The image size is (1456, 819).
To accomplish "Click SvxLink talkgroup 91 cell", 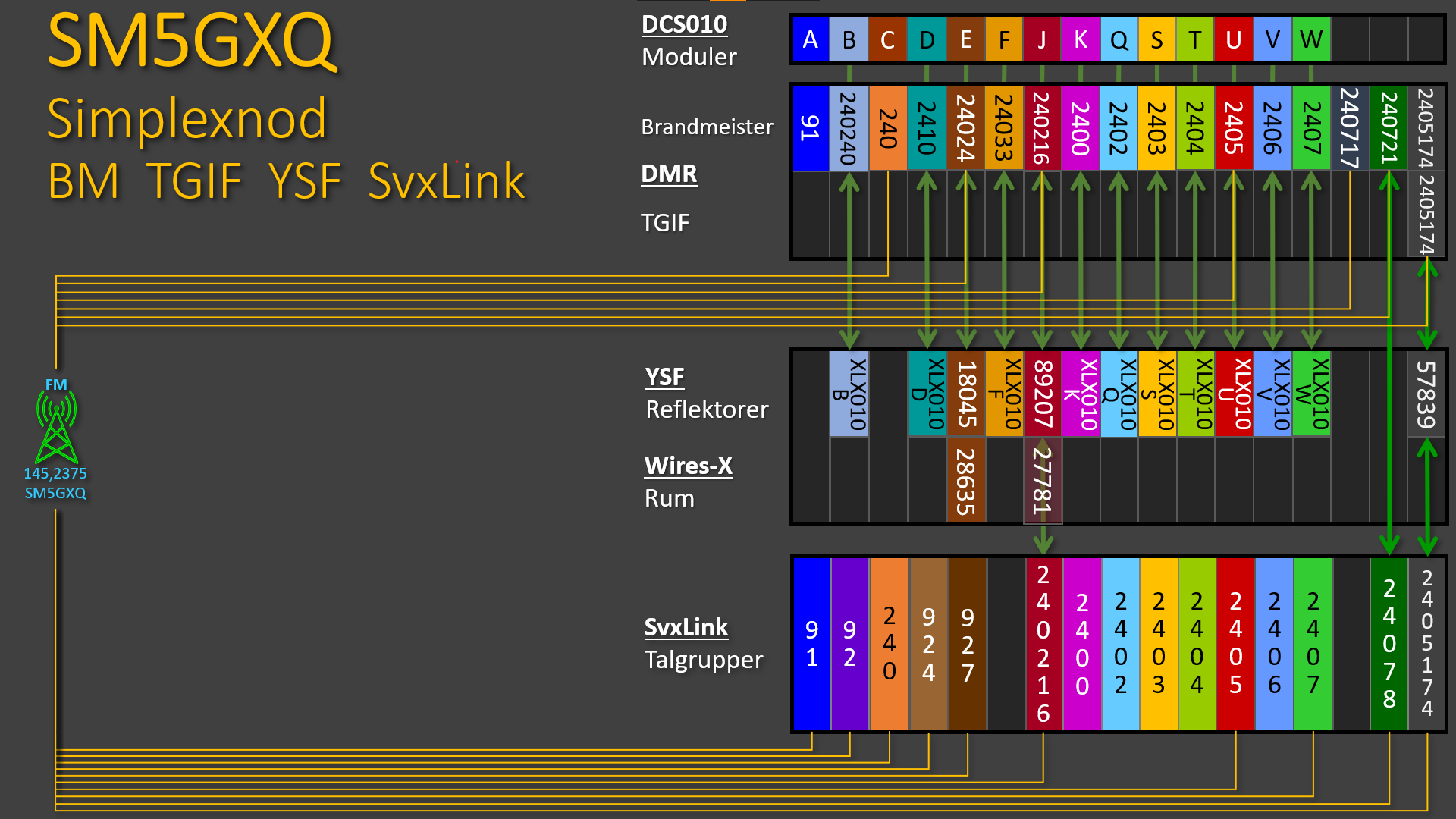I will click(x=811, y=644).
